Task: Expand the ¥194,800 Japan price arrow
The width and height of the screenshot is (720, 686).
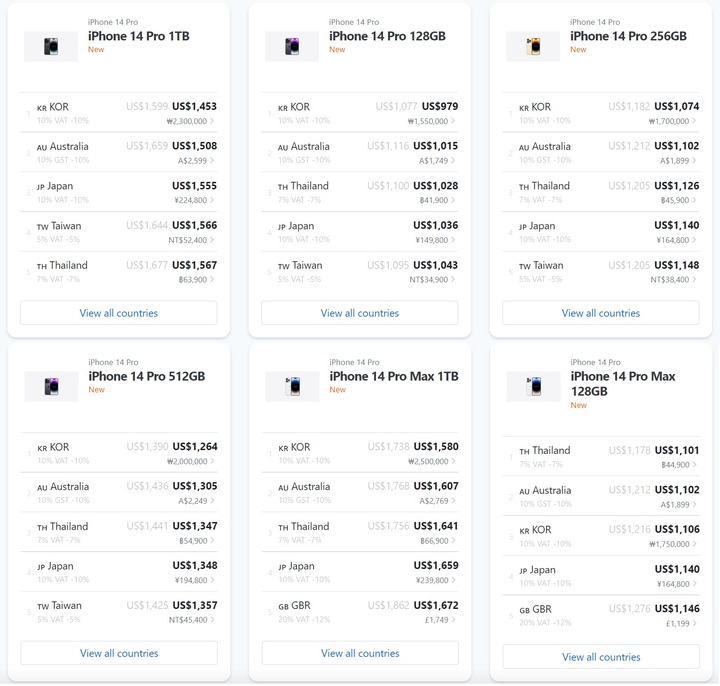Action: pos(213,580)
